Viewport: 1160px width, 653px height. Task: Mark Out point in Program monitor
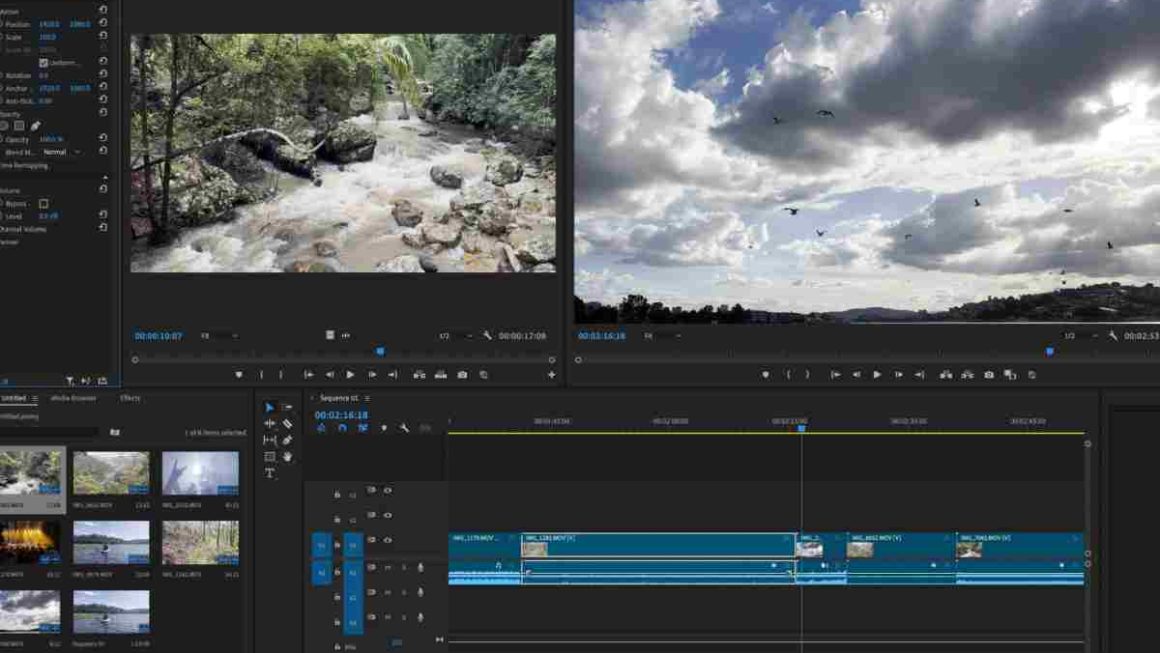pos(808,375)
